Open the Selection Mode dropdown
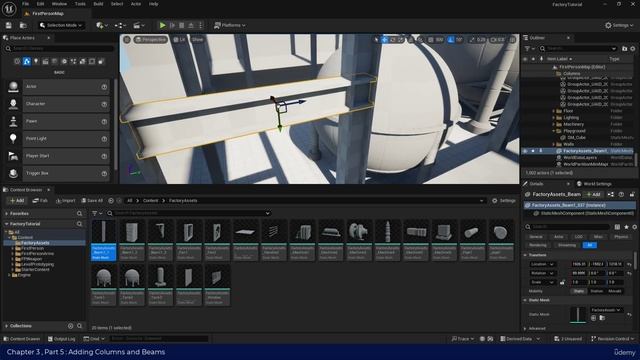The height and width of the screenshot is (360, 640). [61, 25]
